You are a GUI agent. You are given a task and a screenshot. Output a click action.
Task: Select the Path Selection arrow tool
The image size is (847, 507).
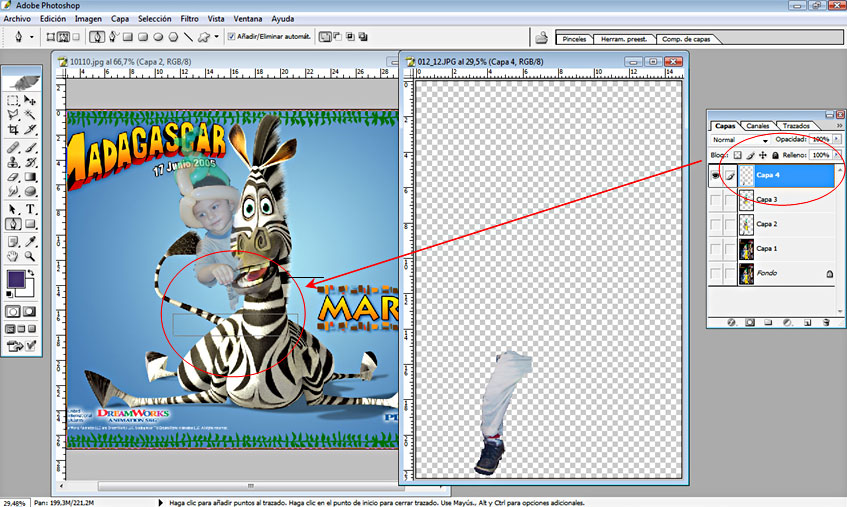pyautogui.click(x=12, y=209)
